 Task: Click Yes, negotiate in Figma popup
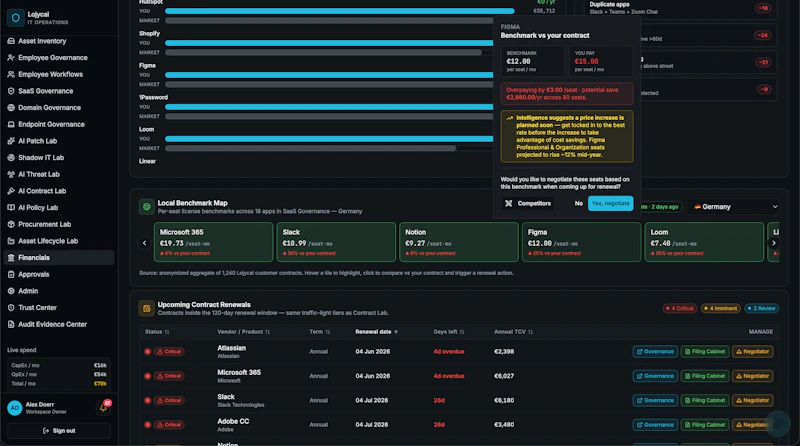610,203
